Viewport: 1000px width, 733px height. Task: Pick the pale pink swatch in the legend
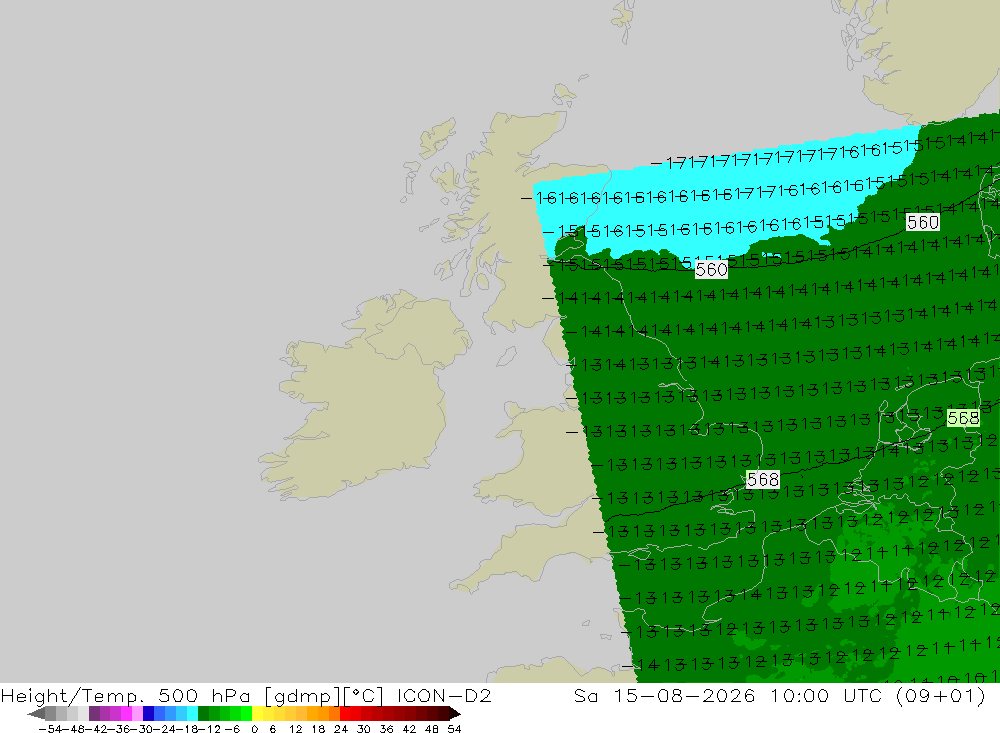[138, 713]
